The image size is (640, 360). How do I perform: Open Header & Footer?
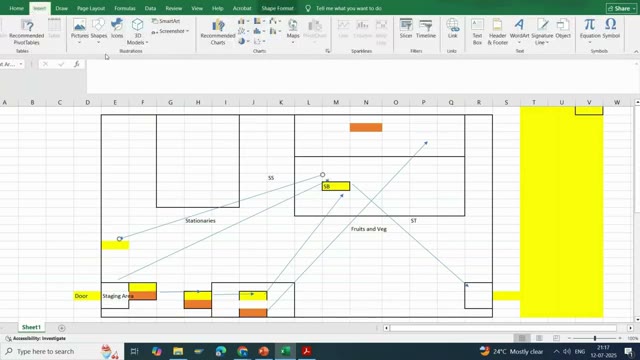[498, 31]
